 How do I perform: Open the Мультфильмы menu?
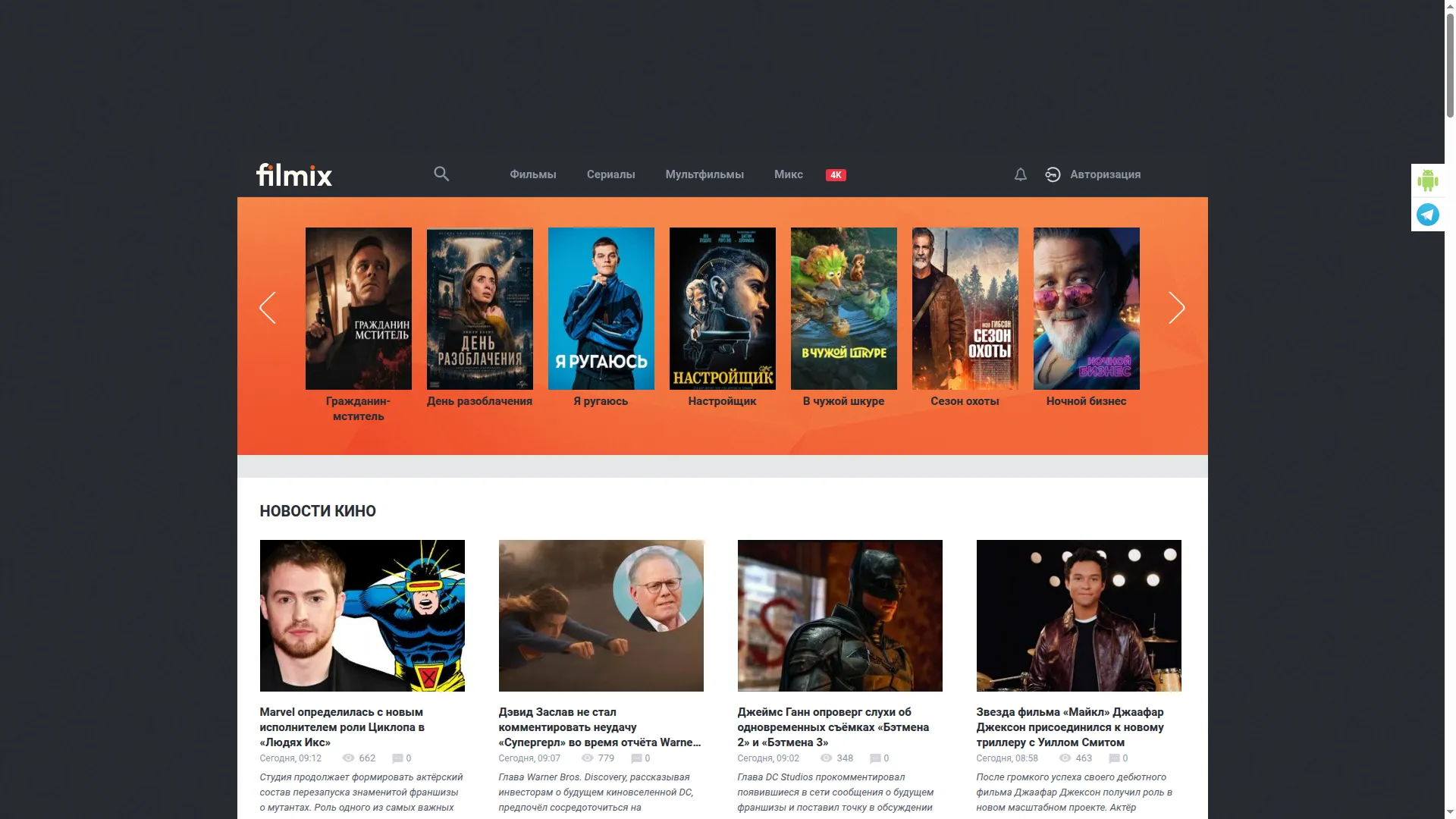[704, 174]
